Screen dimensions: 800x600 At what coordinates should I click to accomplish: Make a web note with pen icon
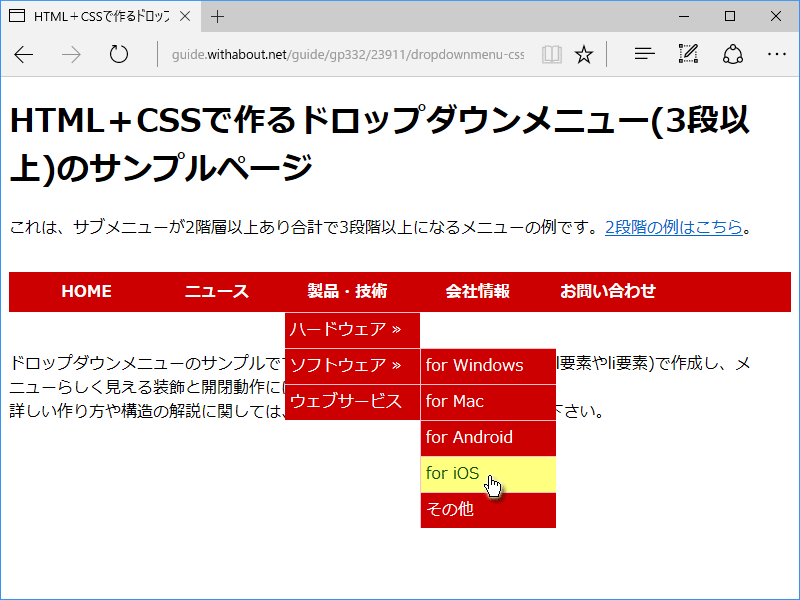pyautogui.click(x=688, y=54)
